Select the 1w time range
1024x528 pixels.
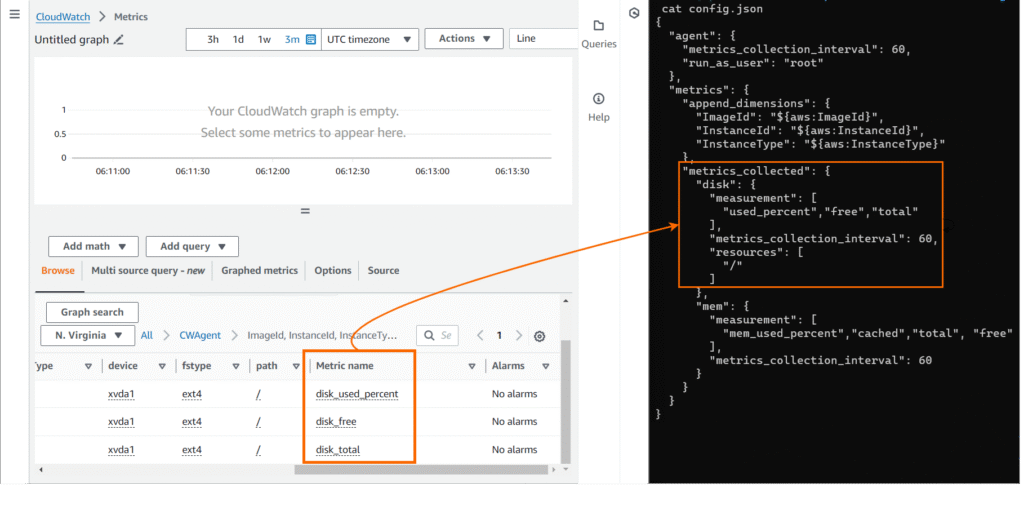[264, 39]
